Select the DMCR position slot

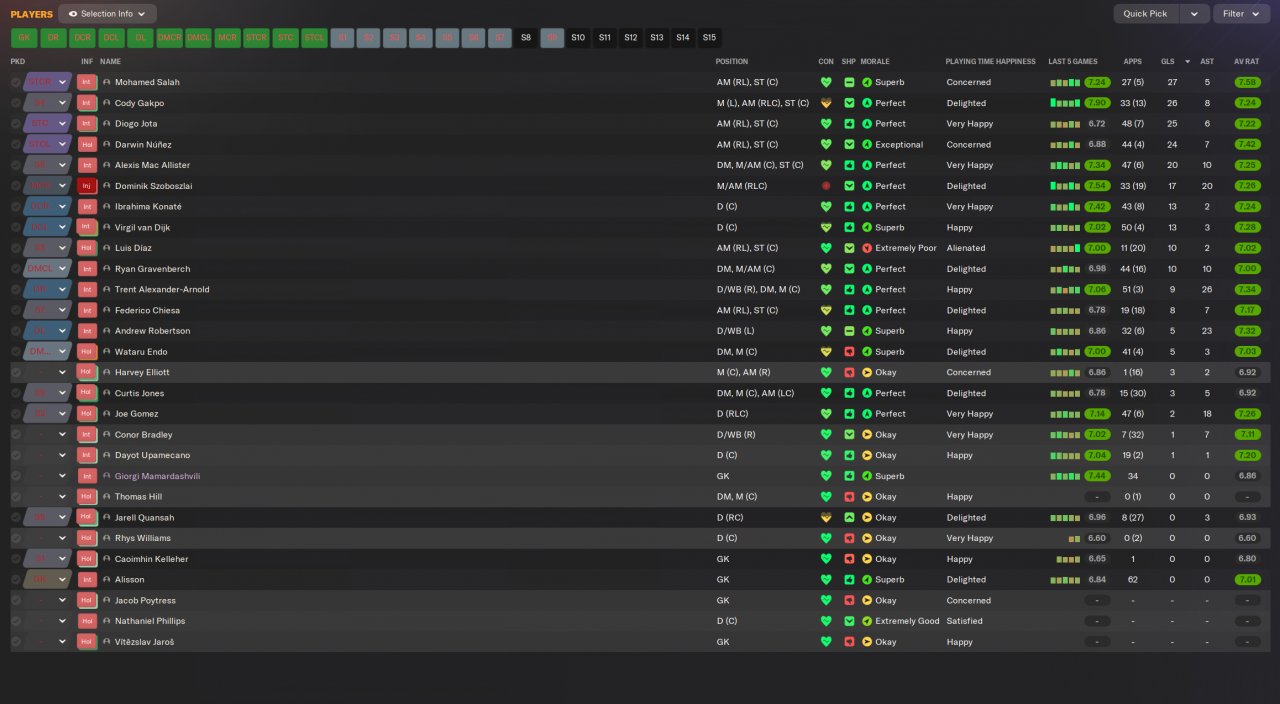click(x=169, y=38)
